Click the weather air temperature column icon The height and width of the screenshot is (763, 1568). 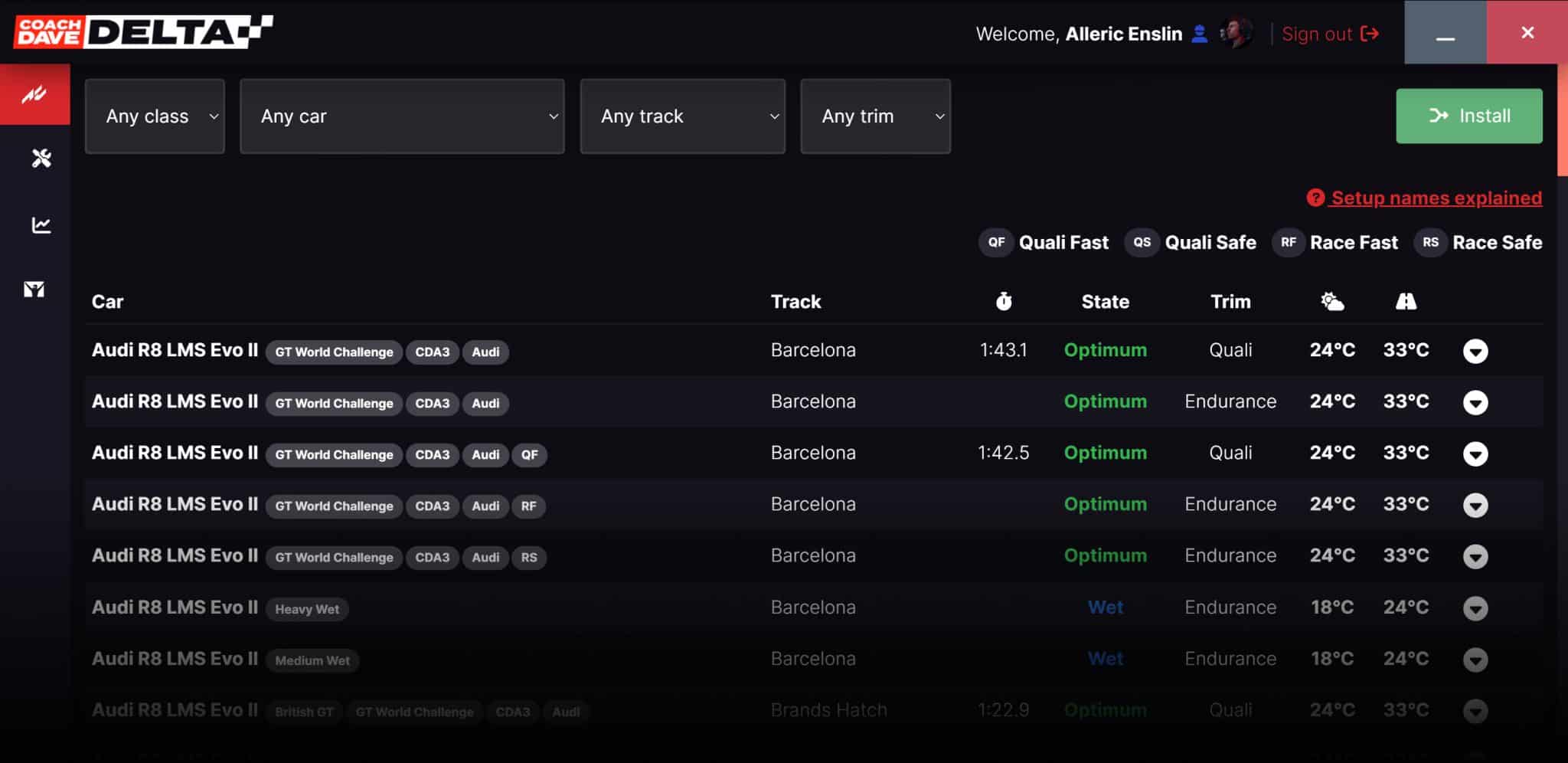tap(1332, 301)
